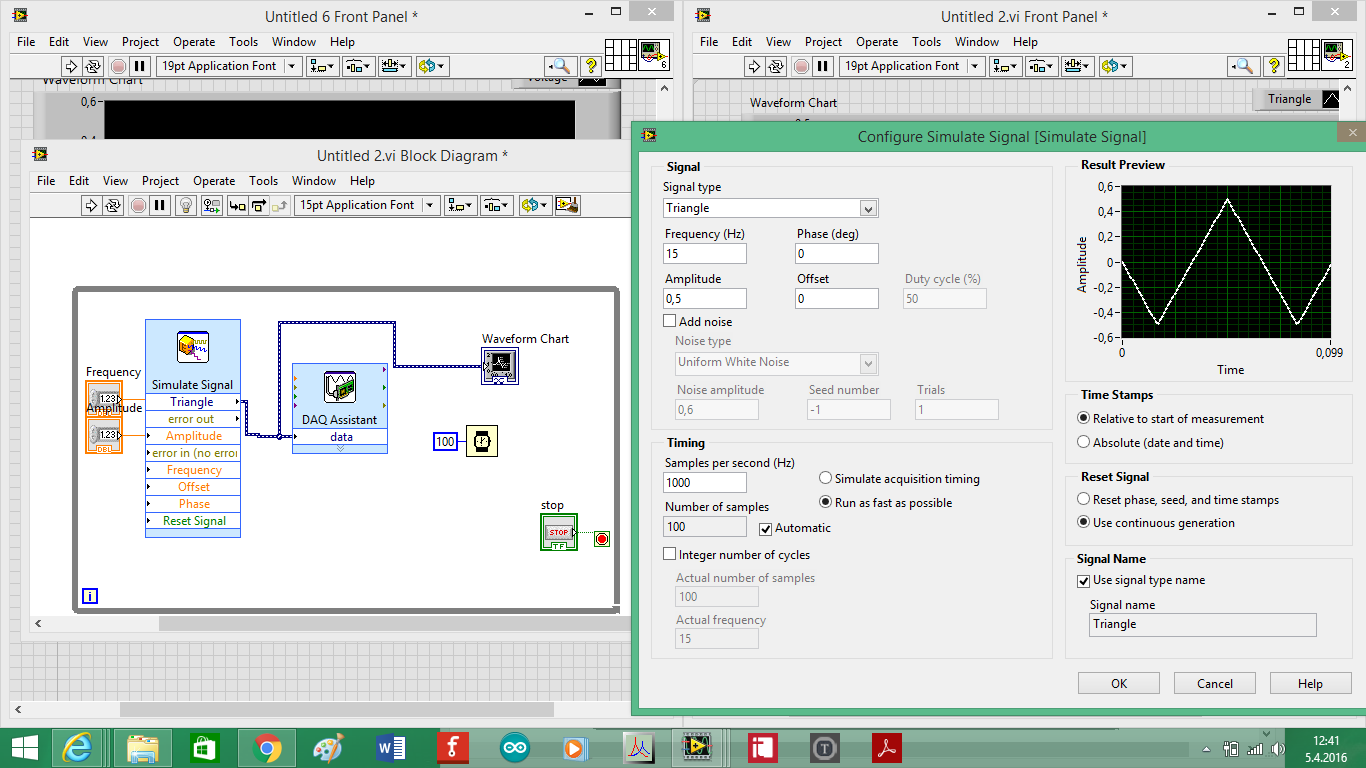Open Word from Windows taskbar
This screenshot has width=1366, height=768.
[390, 747]
